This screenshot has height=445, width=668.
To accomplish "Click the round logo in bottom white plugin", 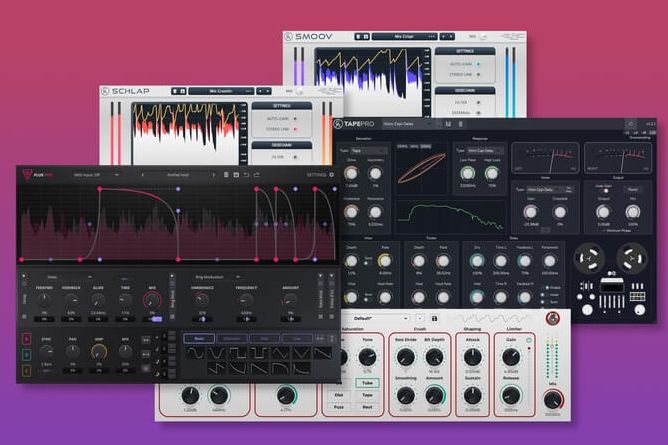I will tap(553, 319).
